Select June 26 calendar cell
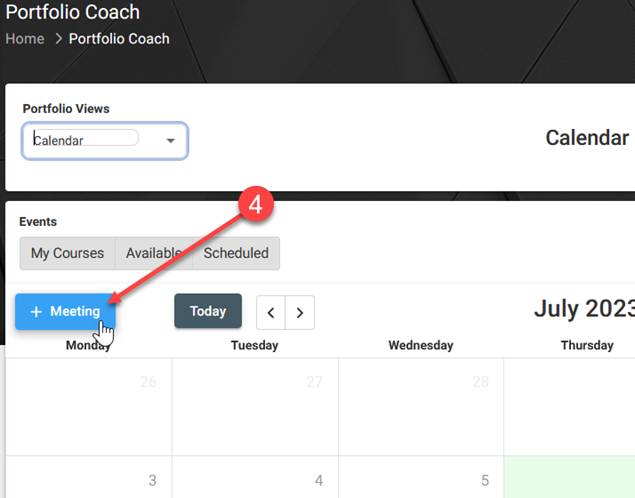 89,406
